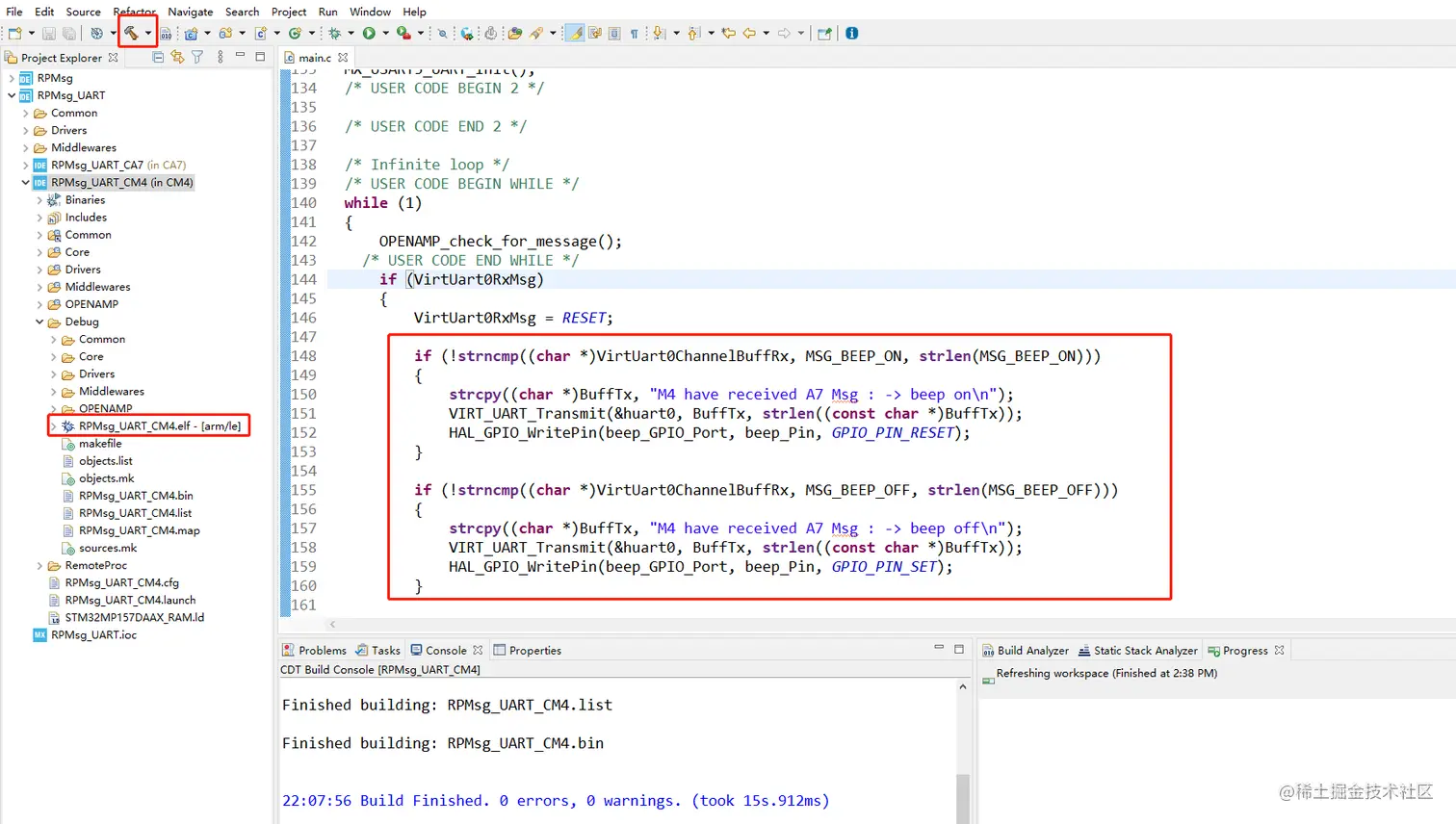Switch to the Tasks tab

(x=377, y=651)
